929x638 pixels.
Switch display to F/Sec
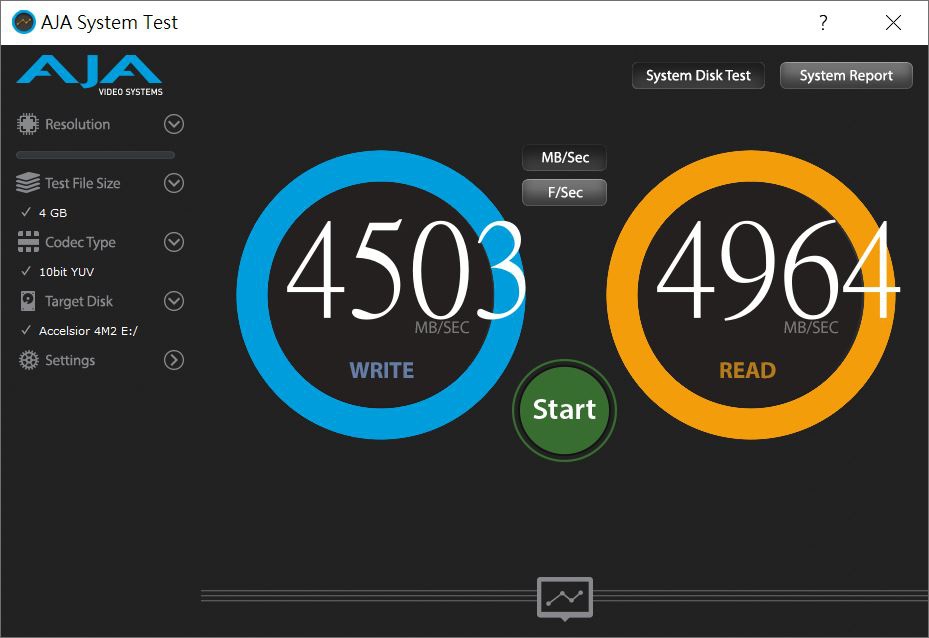[565, 193]
